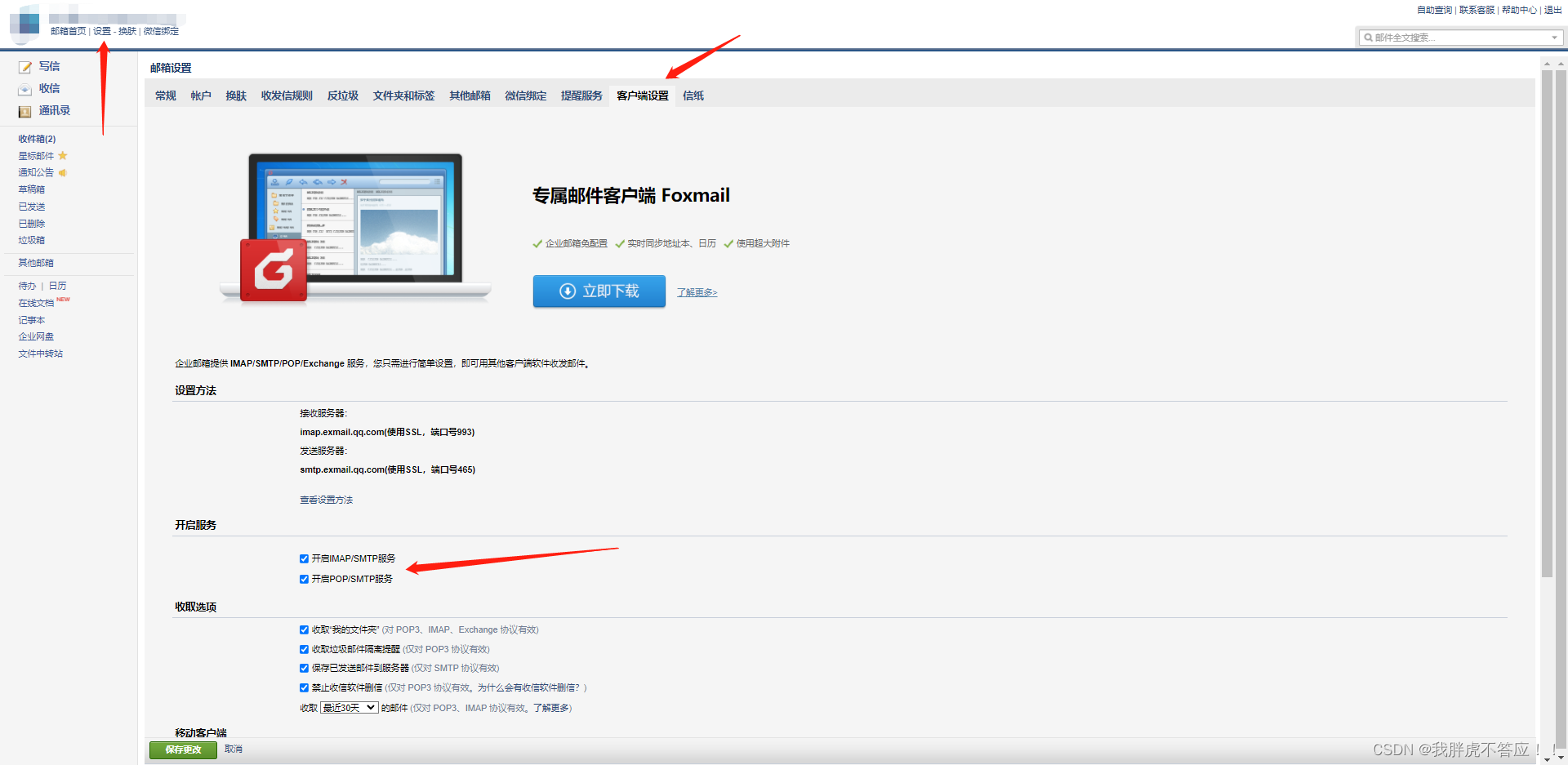Click 为什么会有收信软件删信? link

click(x=528, y=687)
